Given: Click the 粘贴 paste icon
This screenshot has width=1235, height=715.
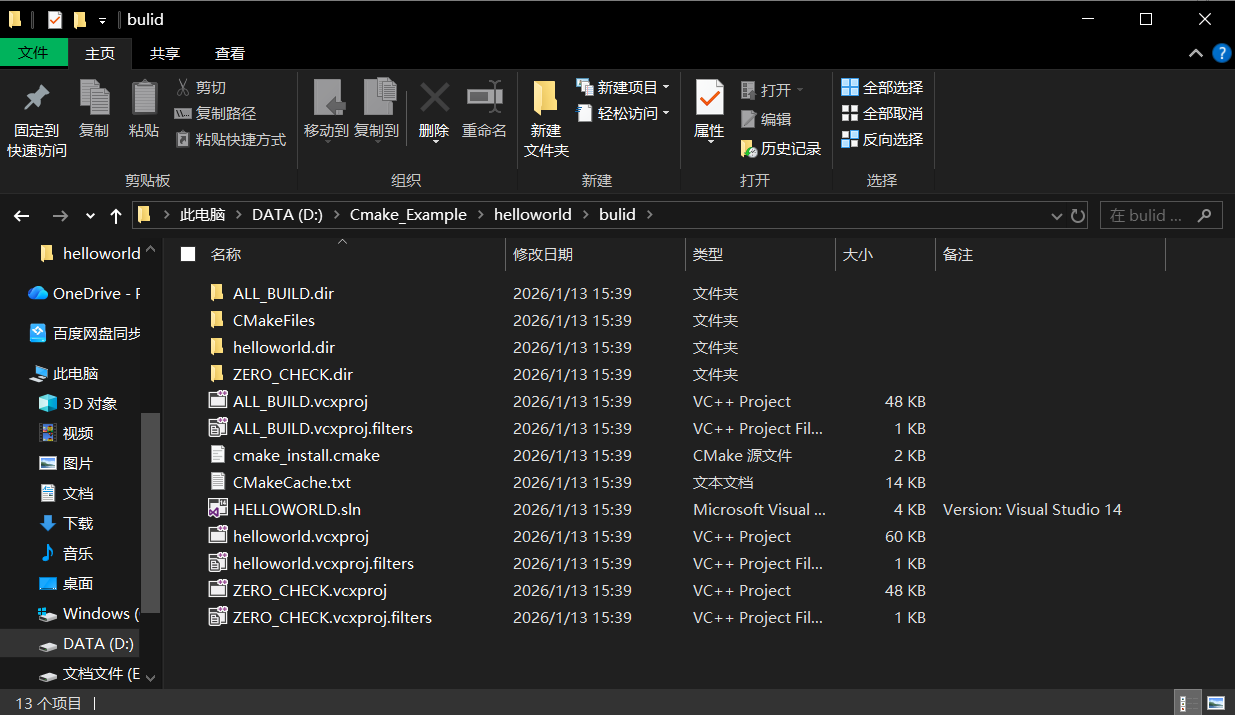Looking at the screenshot, I should pos(144,98).
